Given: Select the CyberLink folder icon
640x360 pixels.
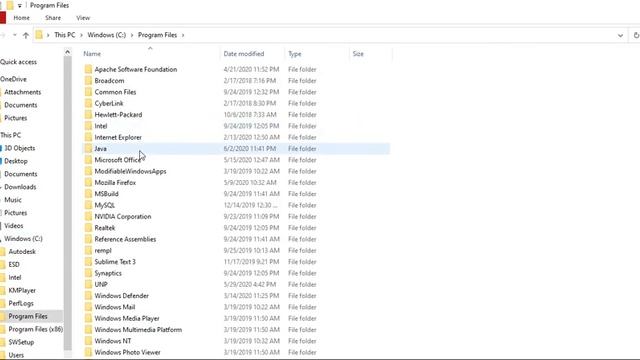Looking at the screenshot, I should [88, 103].
